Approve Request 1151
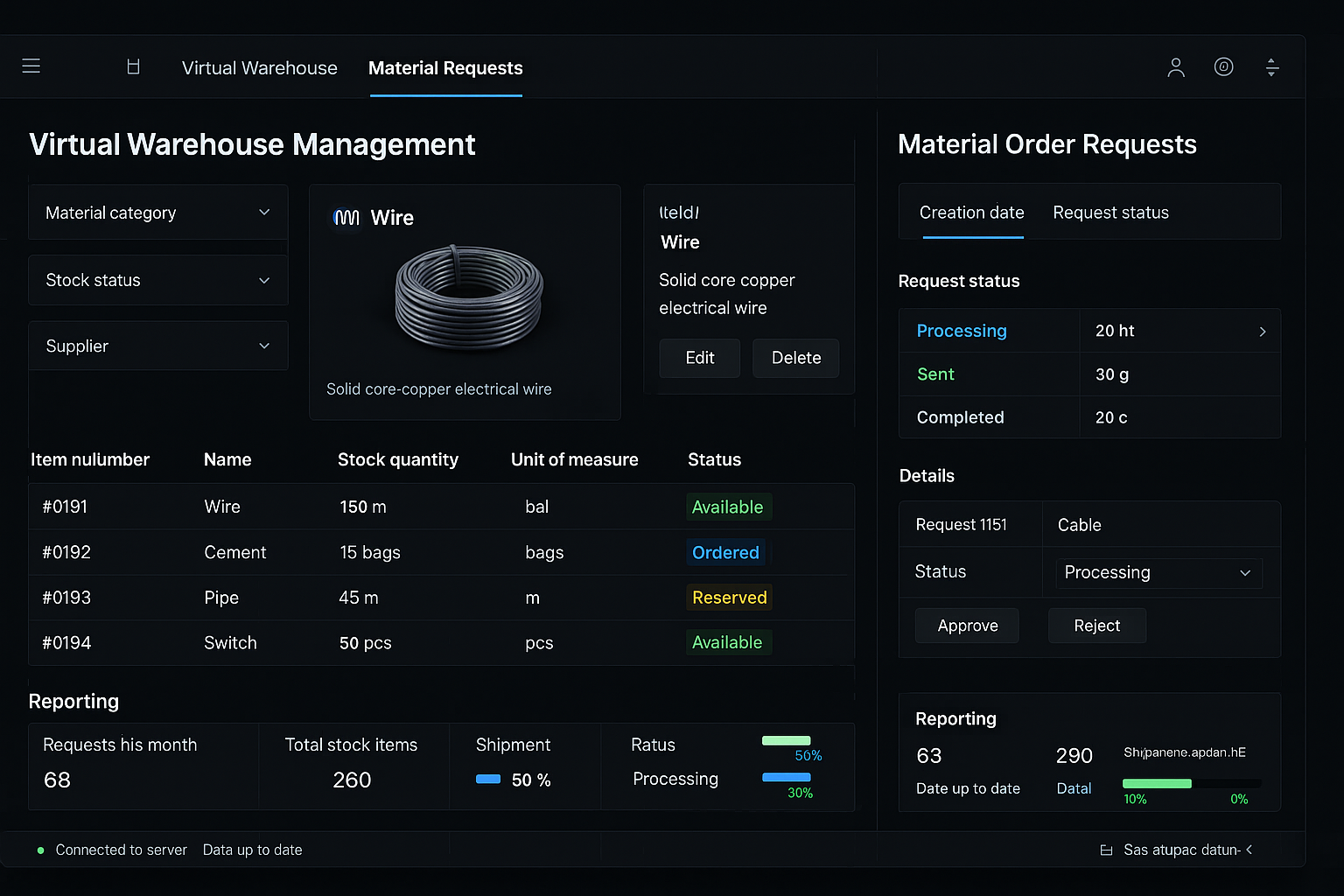Image resolution: width=1344 pixels, height=896 pixels. 967,626
